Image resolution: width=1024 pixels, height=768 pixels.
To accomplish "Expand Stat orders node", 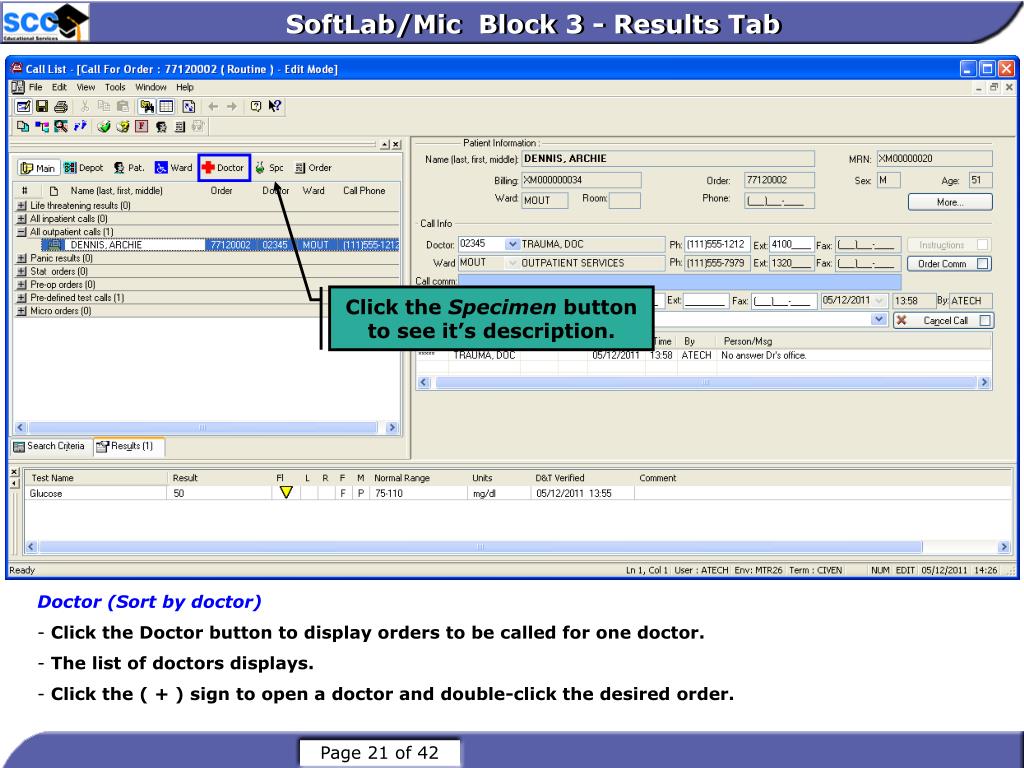I will [x=22, y=271].
